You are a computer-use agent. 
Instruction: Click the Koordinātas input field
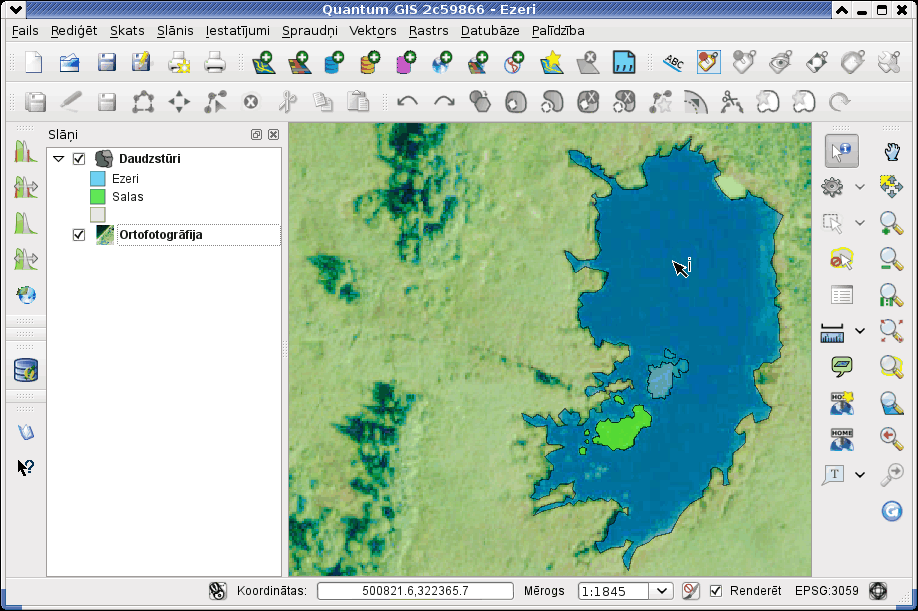click(415, 591)
